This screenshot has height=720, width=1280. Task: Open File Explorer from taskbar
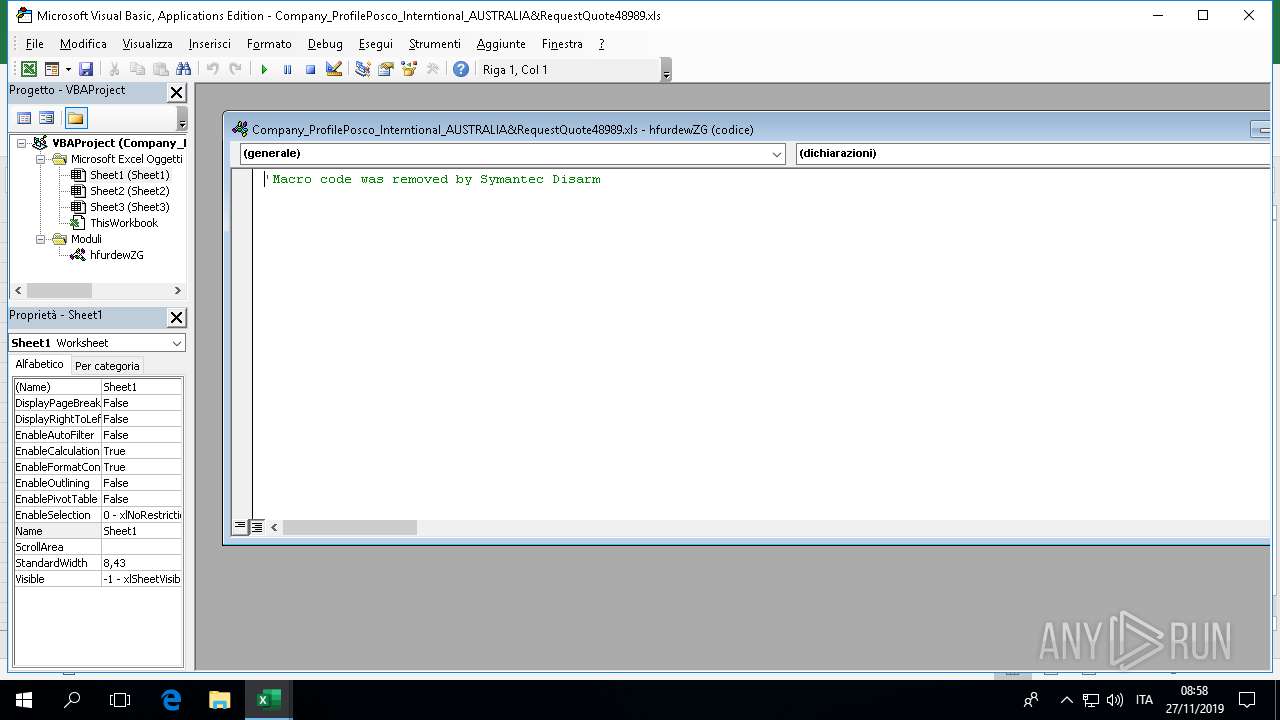[x=219, y=700]
